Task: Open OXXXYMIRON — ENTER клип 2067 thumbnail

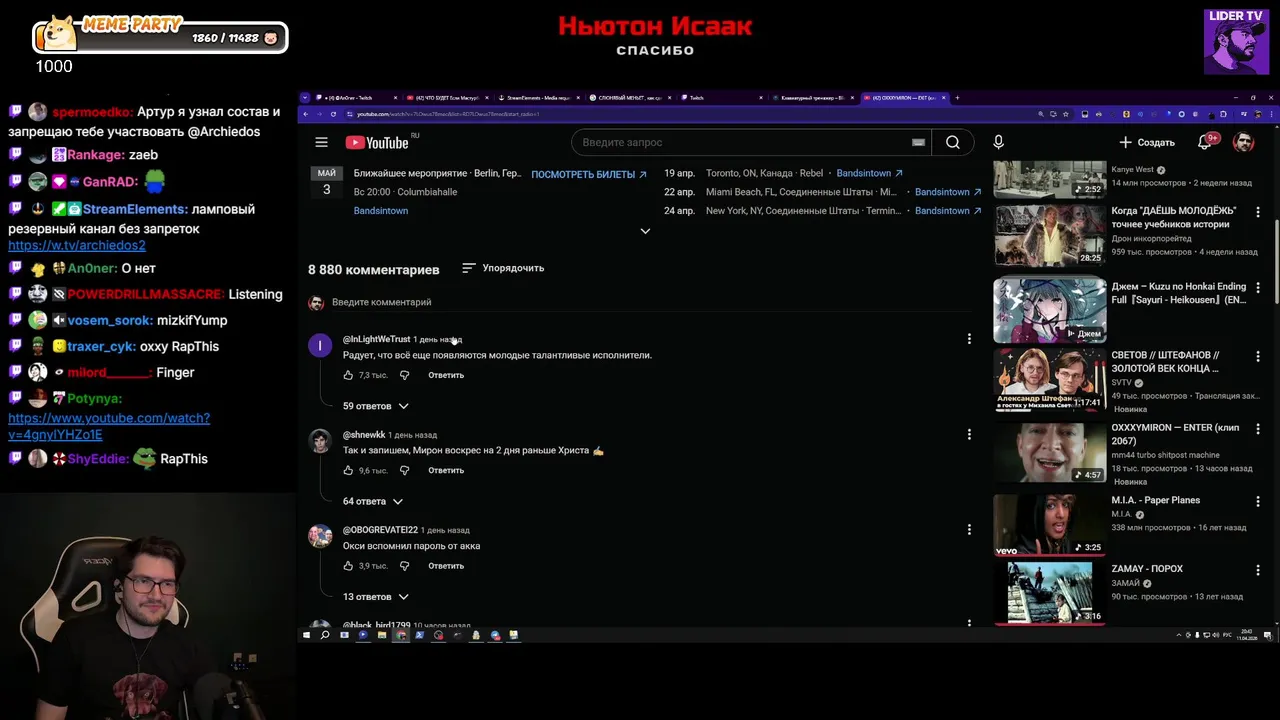Action: [1050, 452]
